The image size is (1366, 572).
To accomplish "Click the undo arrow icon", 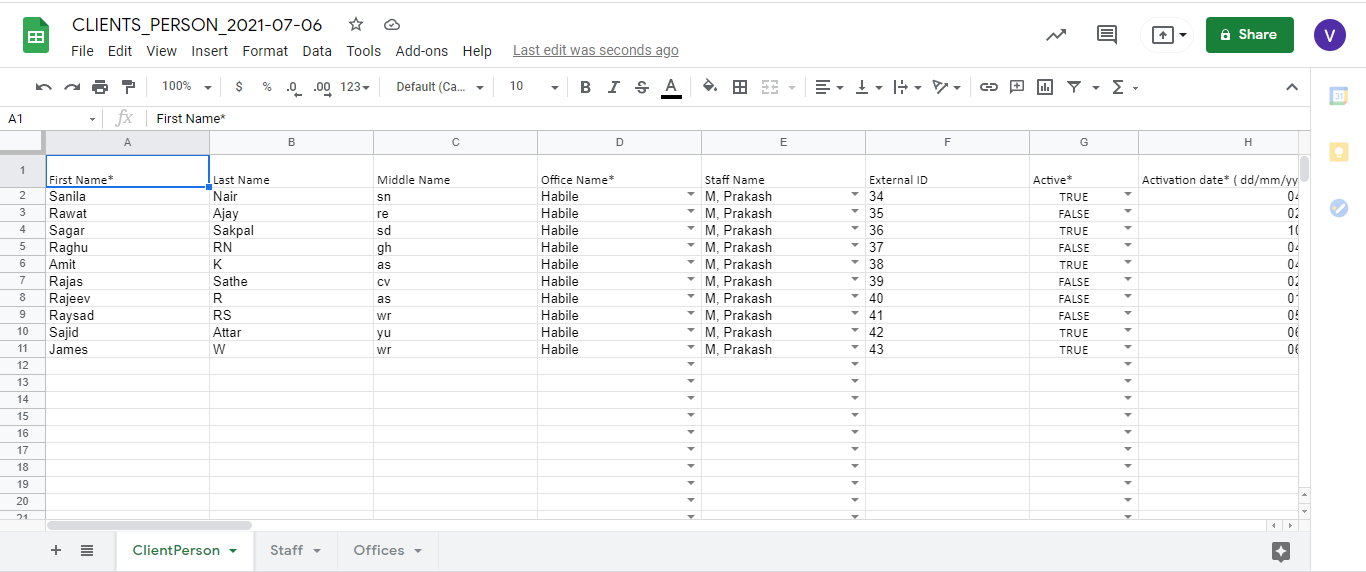I will (43, 87).
